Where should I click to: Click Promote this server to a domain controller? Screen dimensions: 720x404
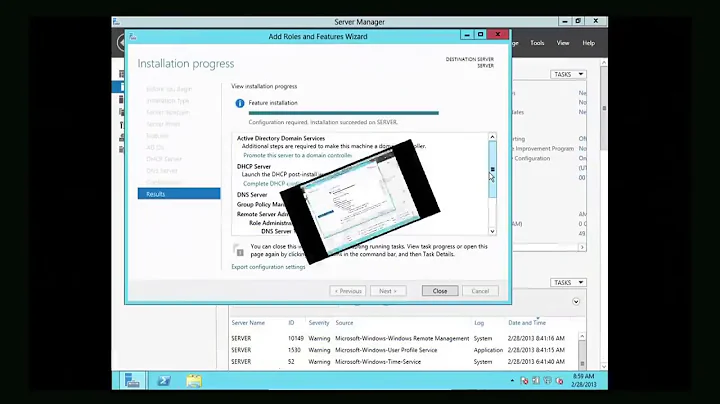[298, 155]
